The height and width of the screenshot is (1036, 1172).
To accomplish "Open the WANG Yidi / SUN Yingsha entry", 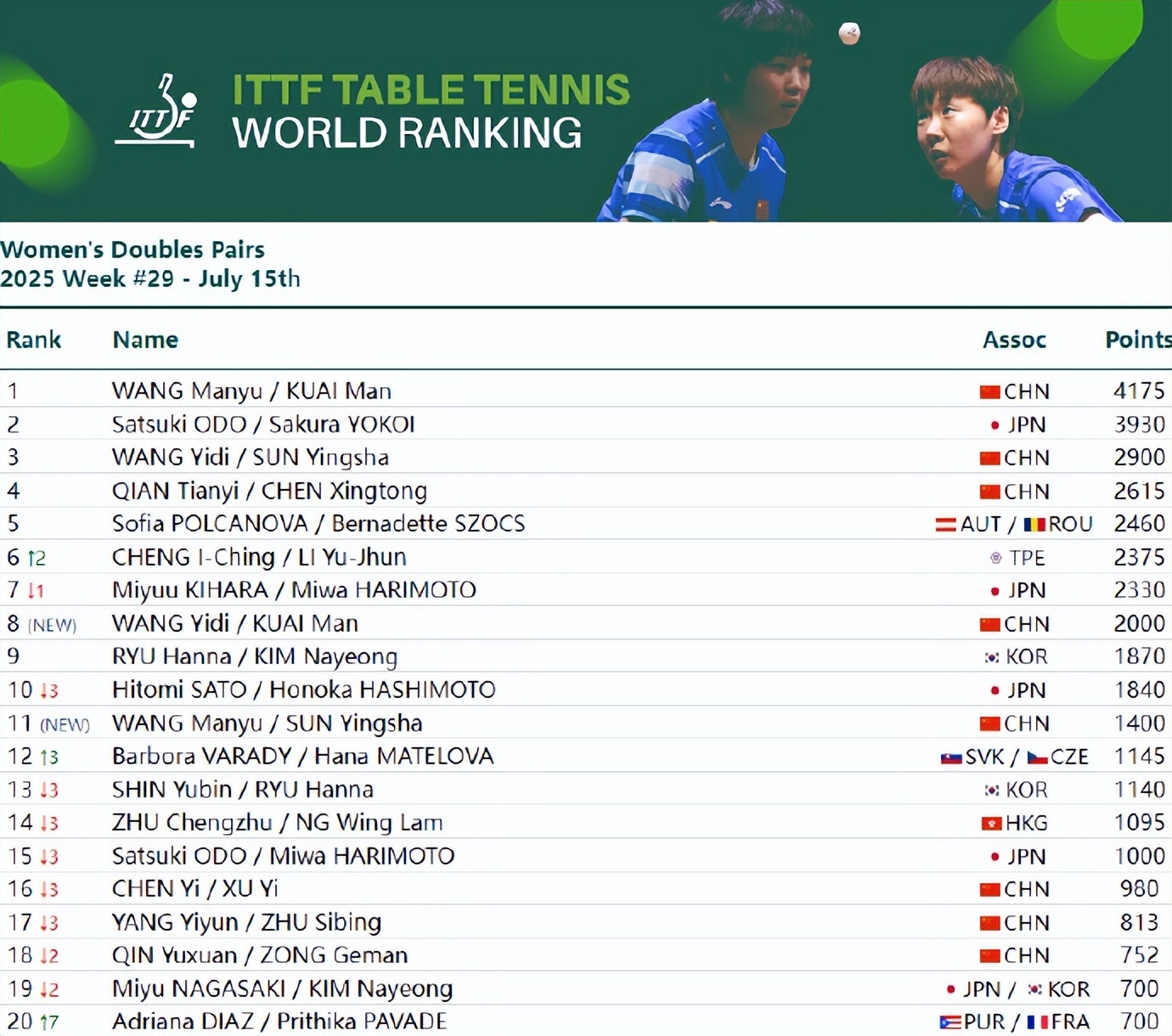I will point(251,457).
